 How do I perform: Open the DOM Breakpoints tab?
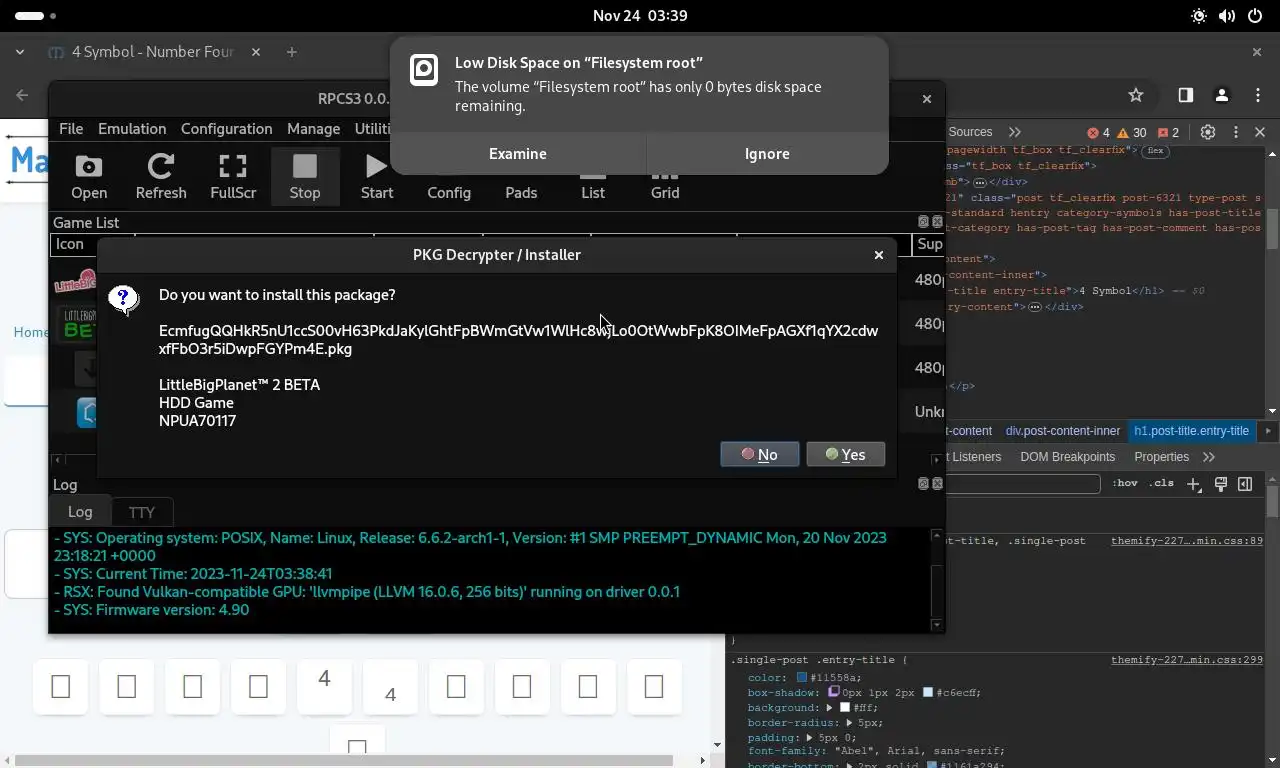coord(1067,457)
